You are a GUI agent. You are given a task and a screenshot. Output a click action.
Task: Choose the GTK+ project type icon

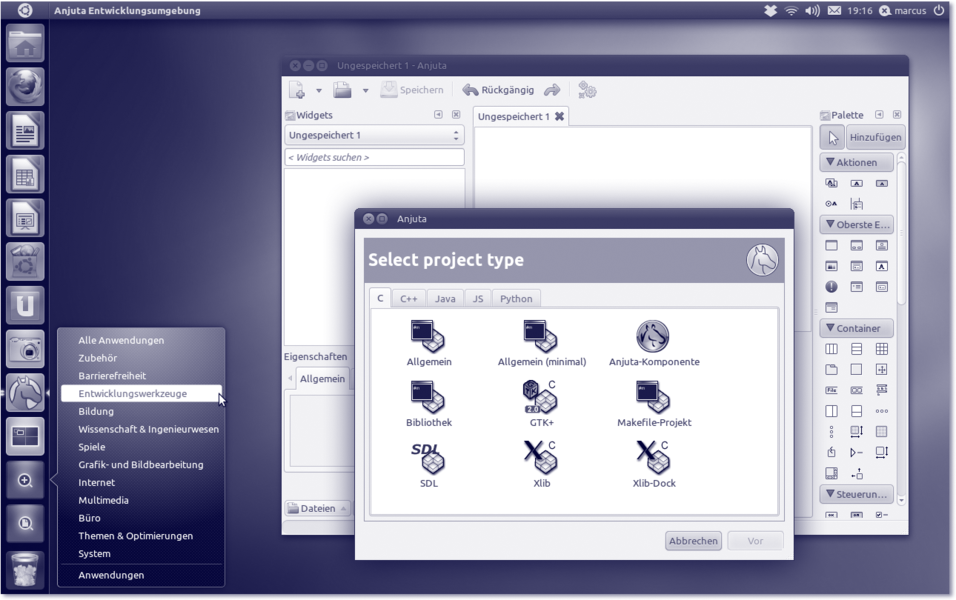pos(541,397)
